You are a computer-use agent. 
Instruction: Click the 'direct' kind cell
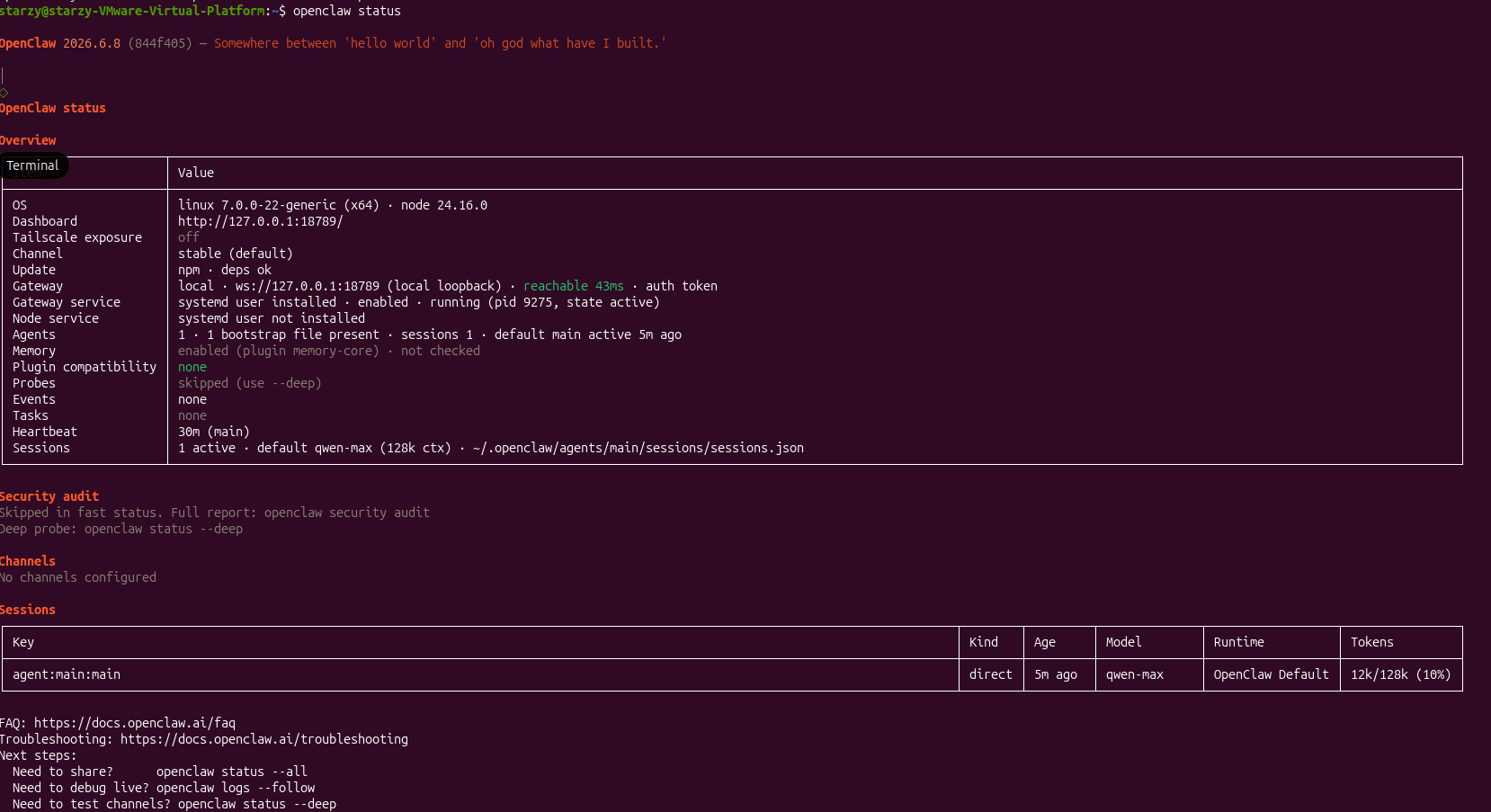point(991,674)
